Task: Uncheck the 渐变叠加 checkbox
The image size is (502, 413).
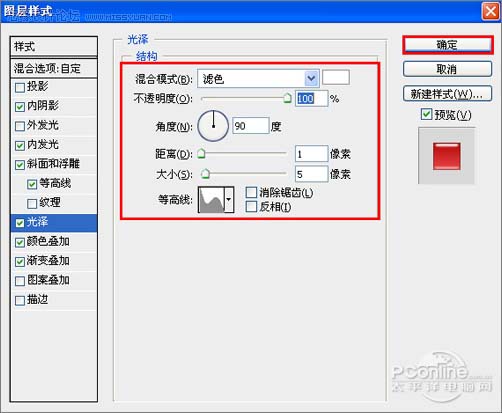Action: 20,261
